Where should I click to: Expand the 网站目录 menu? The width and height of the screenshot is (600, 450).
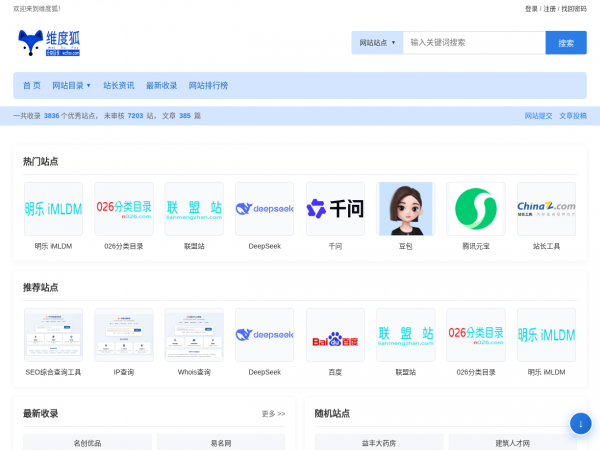tap(71, 85)
